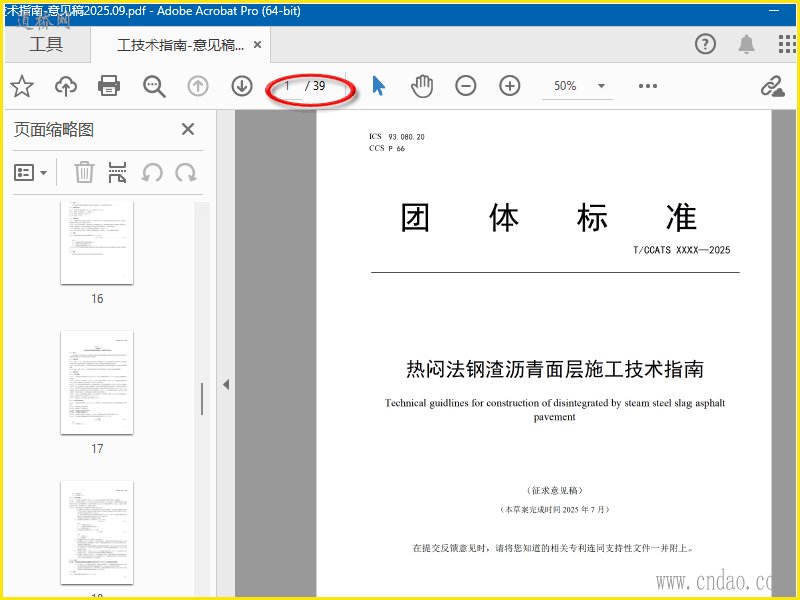
Task: Open the 50% zoom level dropdown
Action: pos(602,86)
